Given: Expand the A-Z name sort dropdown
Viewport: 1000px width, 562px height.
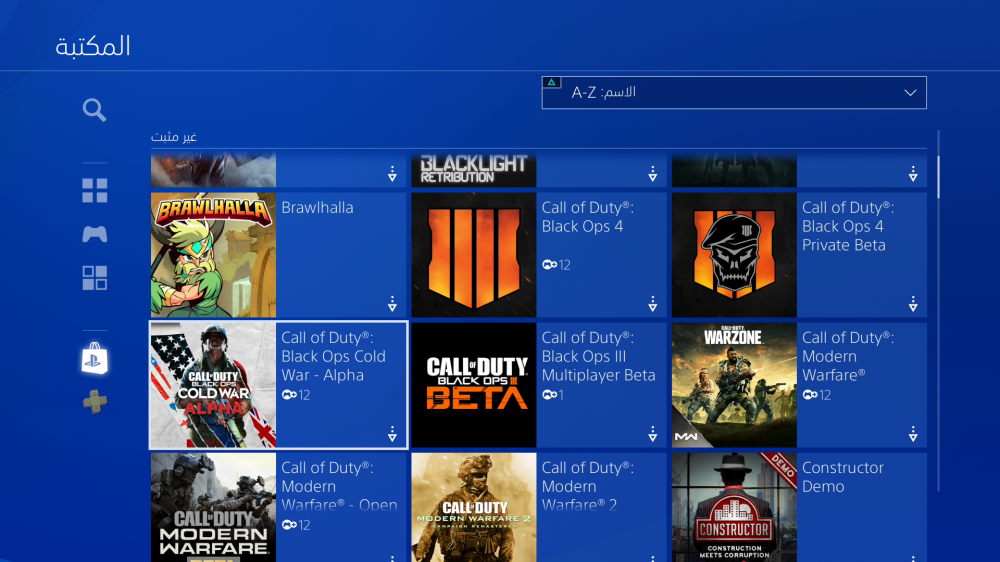Looking at the screenshot, I should click(x=733, y=93).
